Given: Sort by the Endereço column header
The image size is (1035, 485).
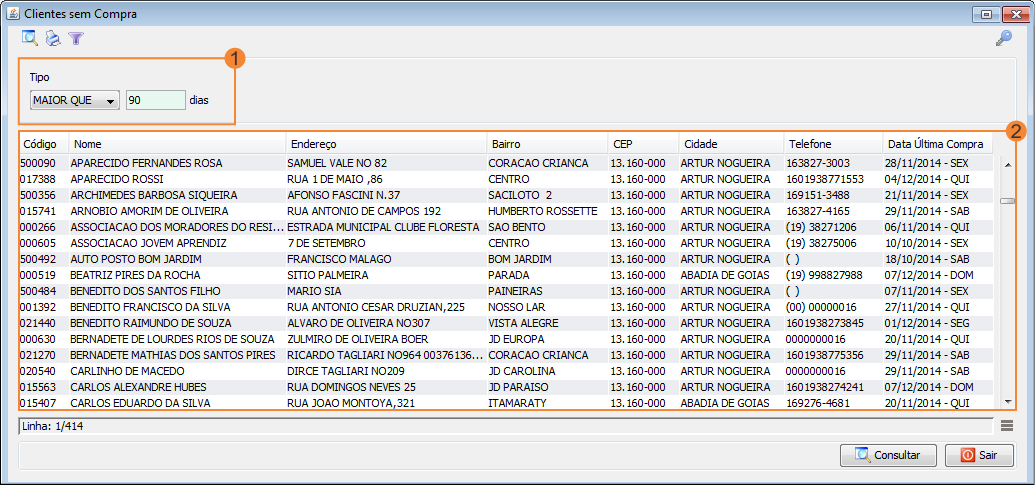Looking at the screenshot, I should [386, 144].
